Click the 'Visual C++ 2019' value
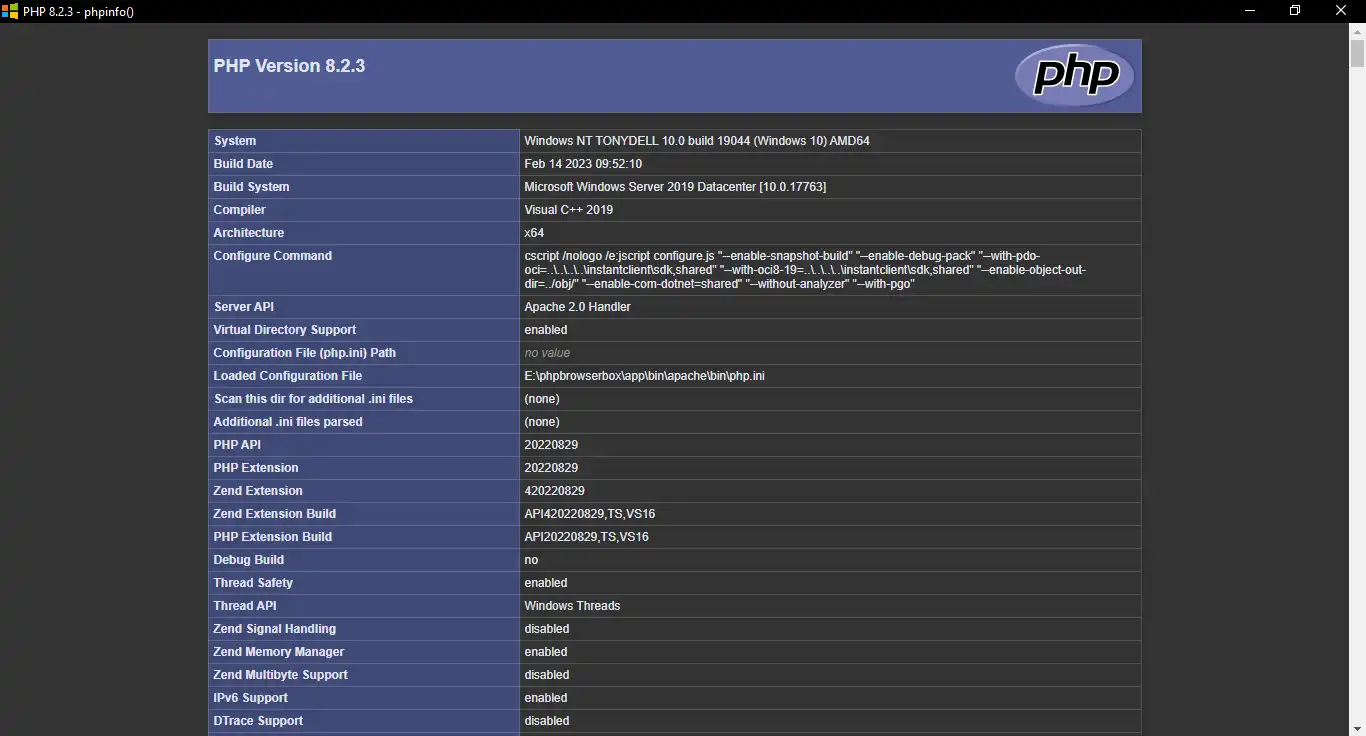This screenshot has height=736, width=1366. (569, 210)
